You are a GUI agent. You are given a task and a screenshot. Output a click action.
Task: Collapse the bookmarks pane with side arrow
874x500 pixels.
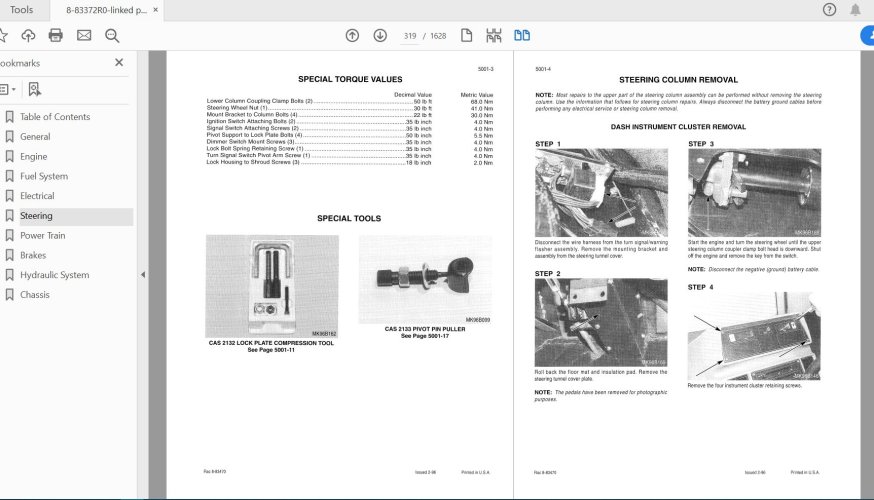point(143,275)
